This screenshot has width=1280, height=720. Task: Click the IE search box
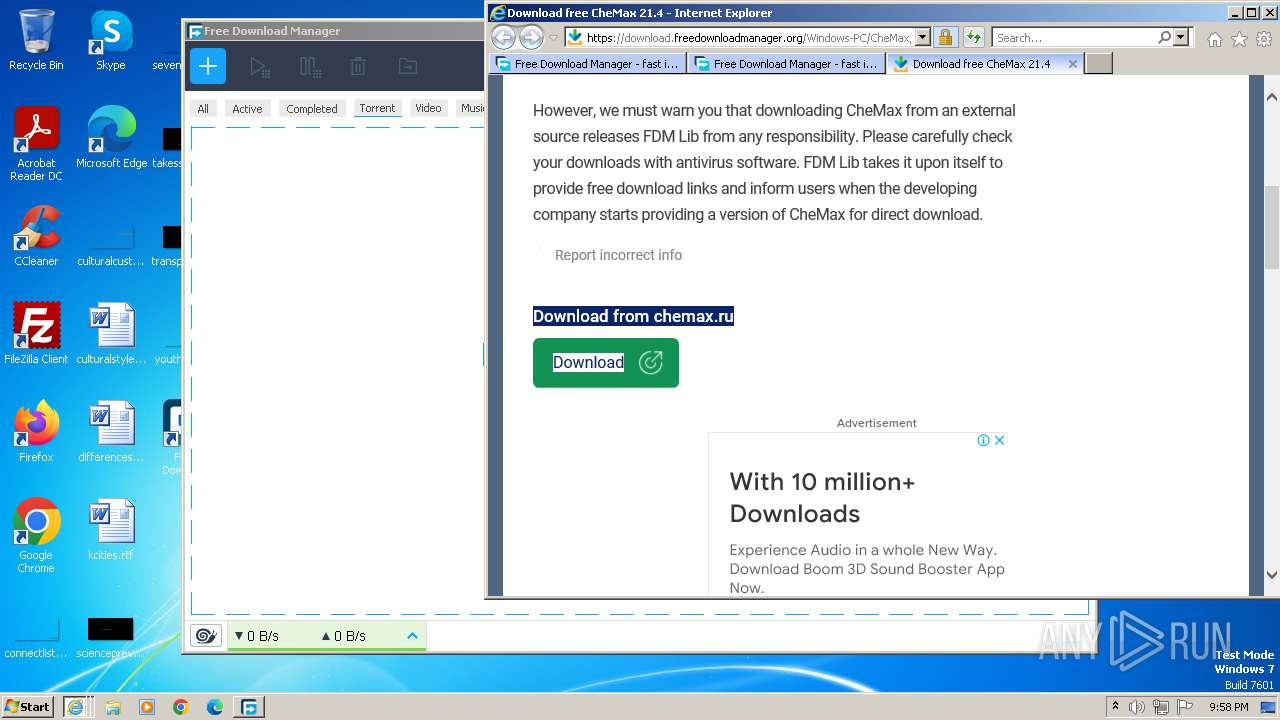[x=1074, y=38]
